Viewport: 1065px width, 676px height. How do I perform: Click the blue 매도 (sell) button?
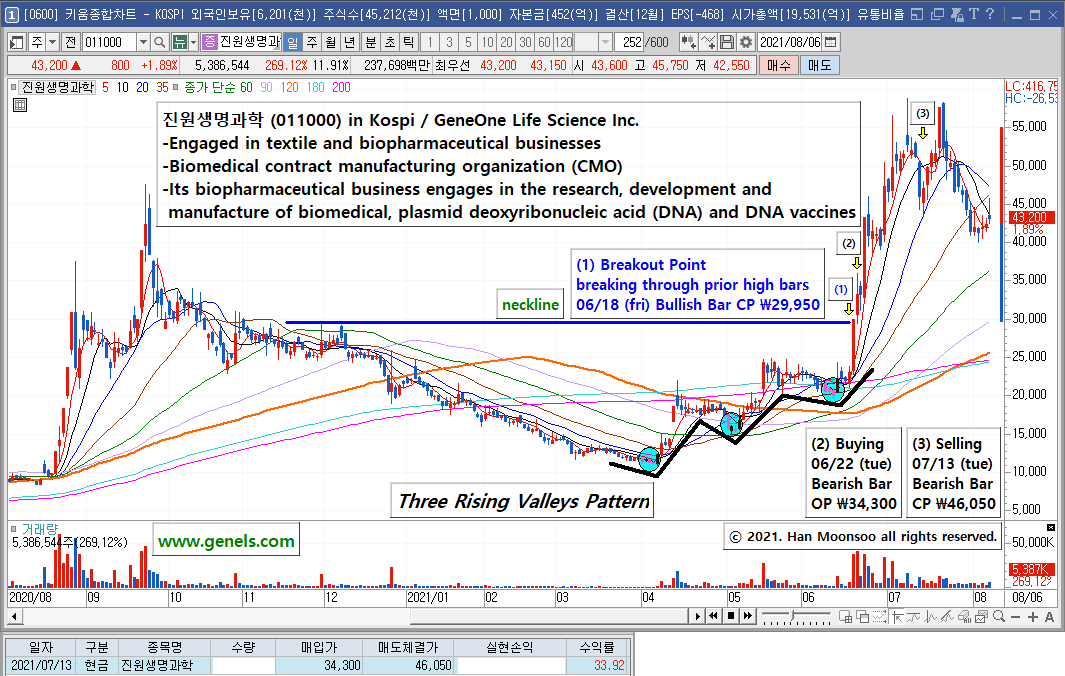[x=820, y=65]
